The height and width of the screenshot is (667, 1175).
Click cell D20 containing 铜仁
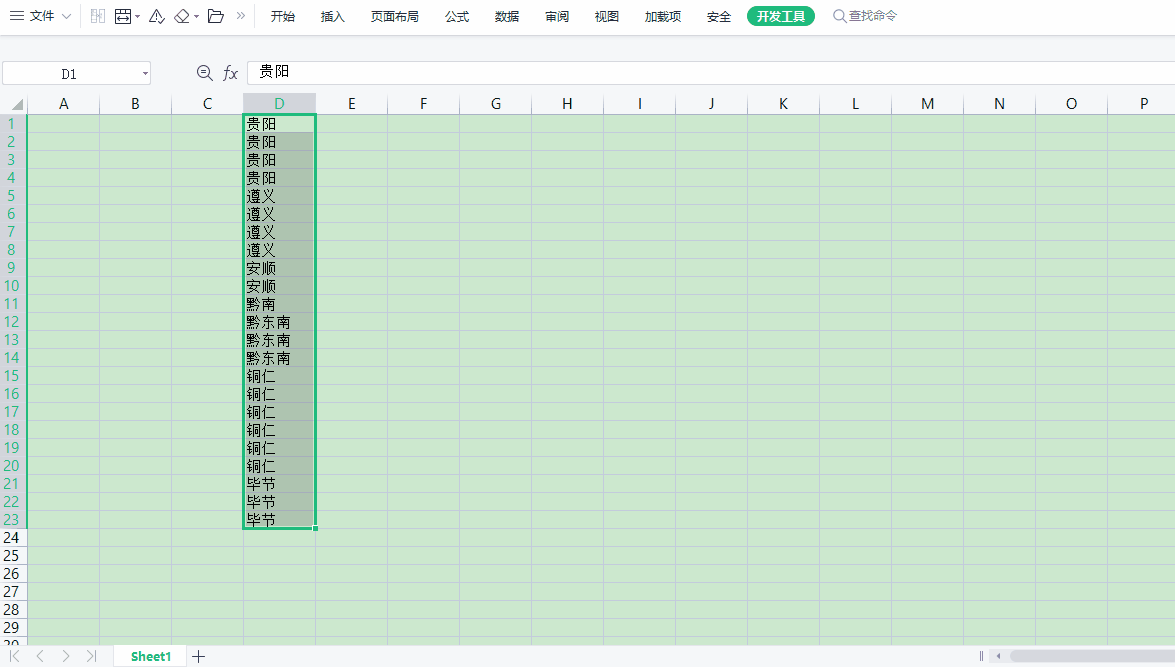(x=280, y=465)
